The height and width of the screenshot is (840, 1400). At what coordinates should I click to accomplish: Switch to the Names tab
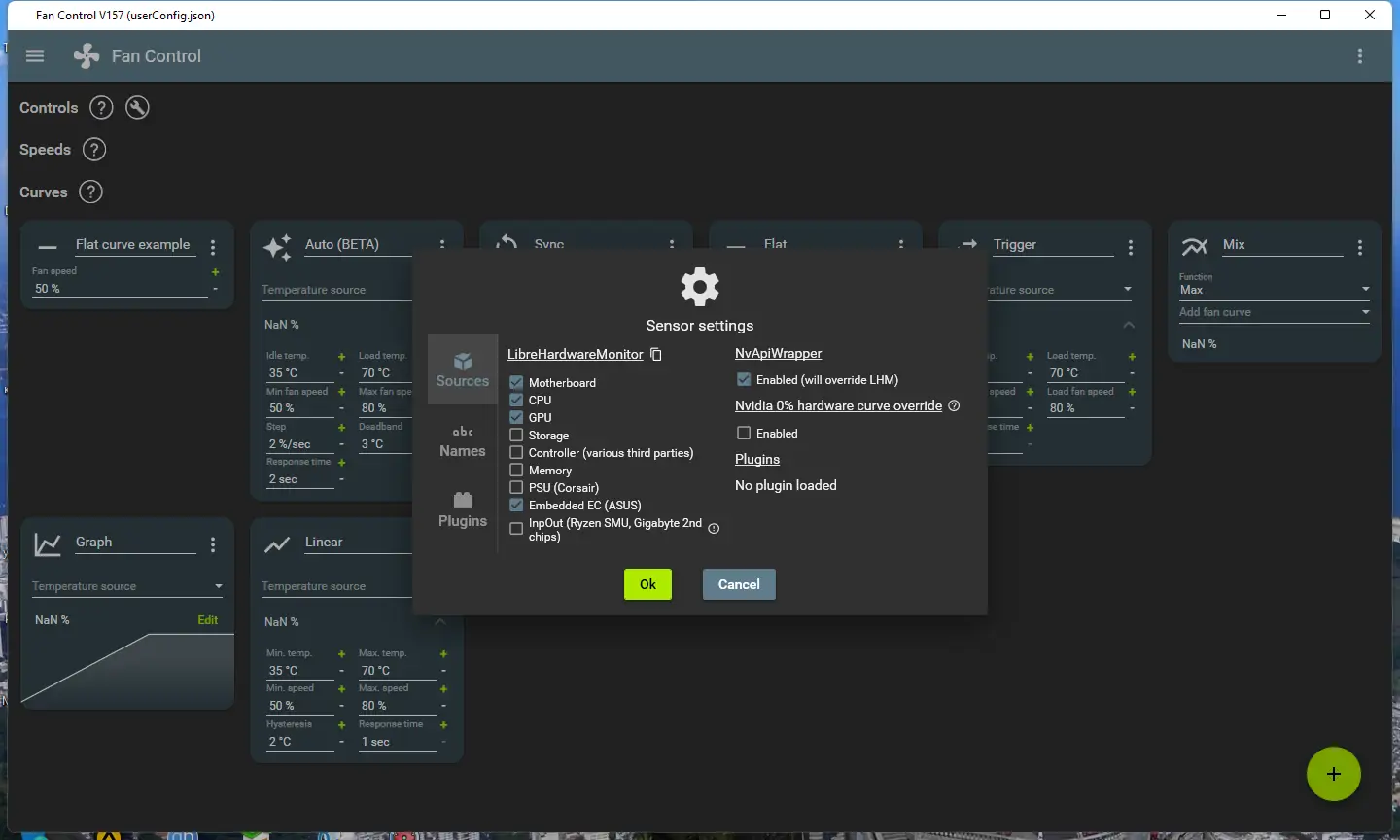click(x=463, y=440)
